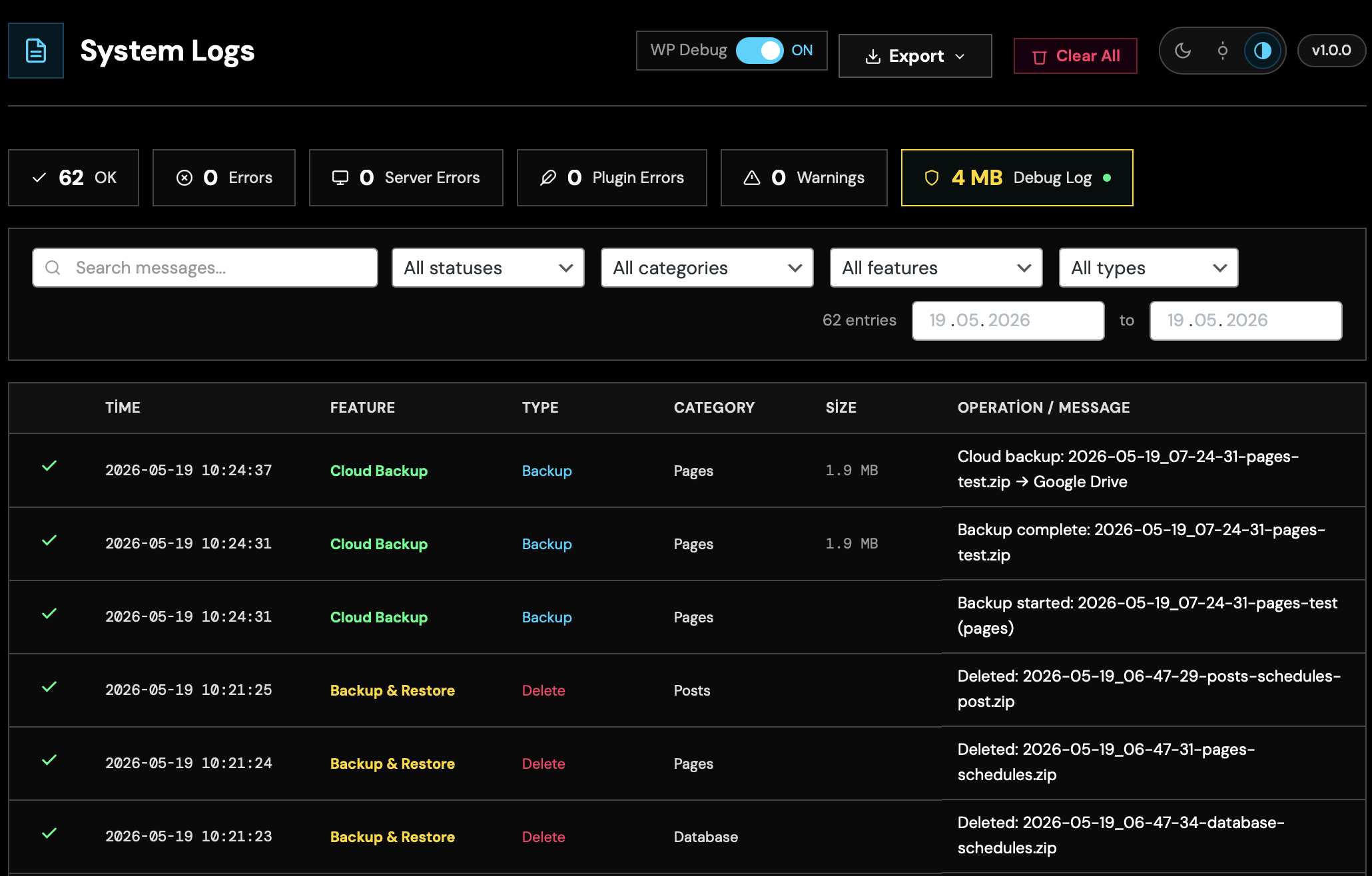Click the start date field
The width and height of the screenshot is (1372, 876).
point(1008,321)
